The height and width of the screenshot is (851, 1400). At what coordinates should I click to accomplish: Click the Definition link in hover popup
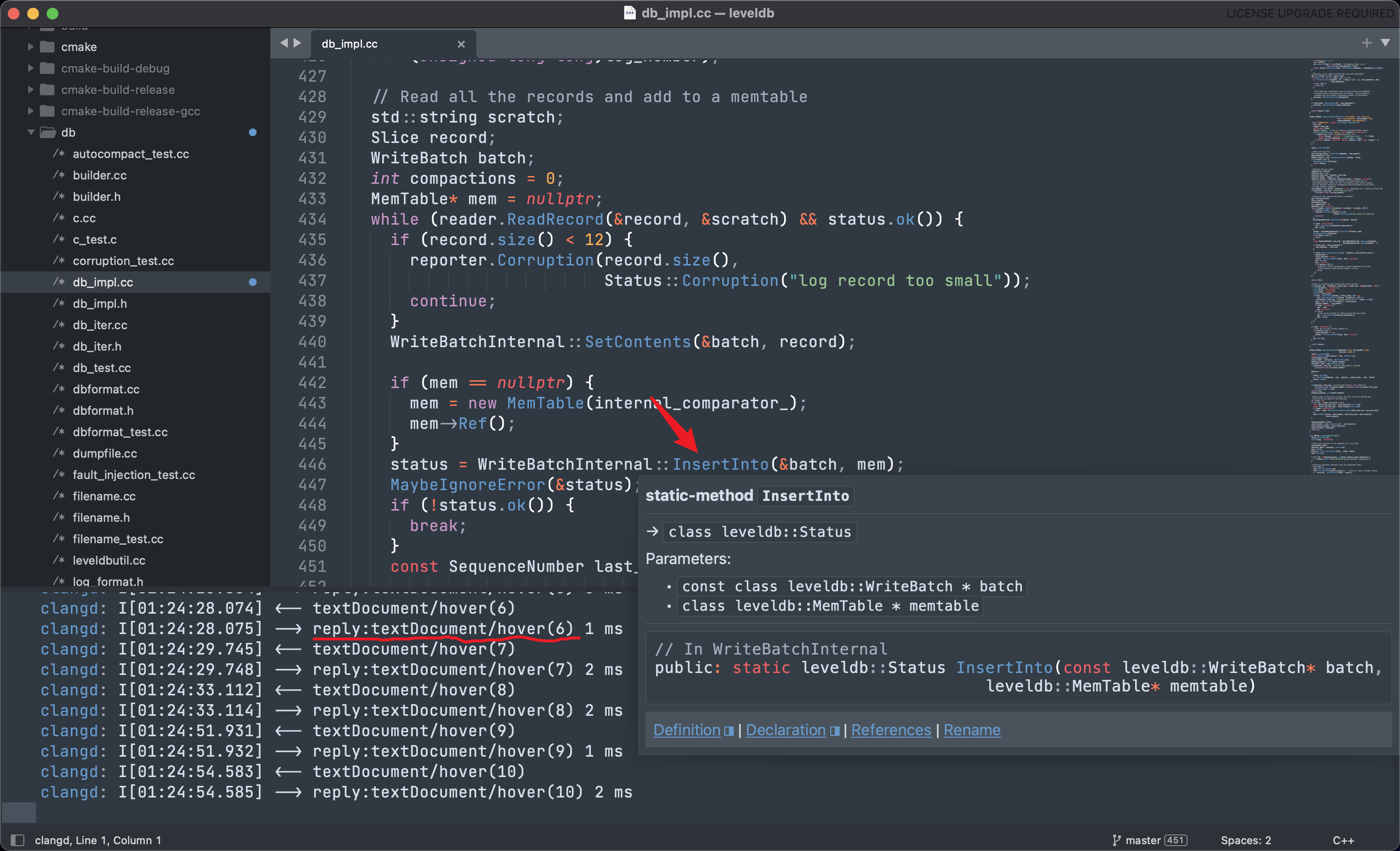point(685,729)
